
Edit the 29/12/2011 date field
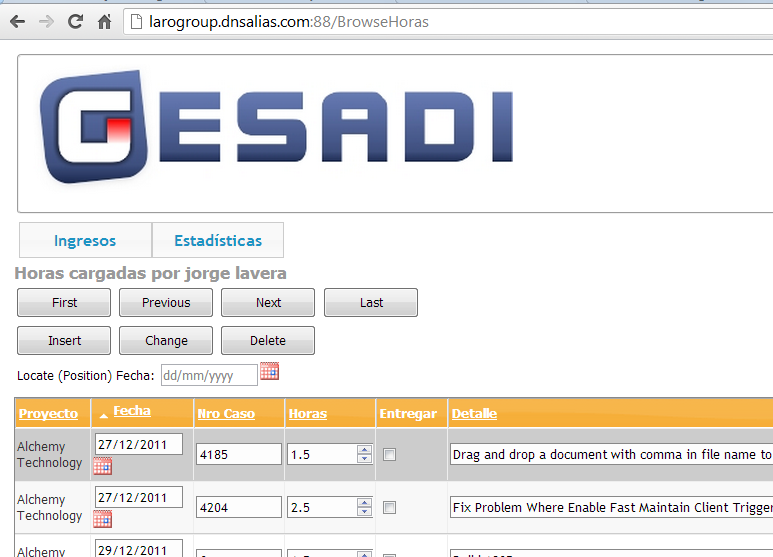139,549
